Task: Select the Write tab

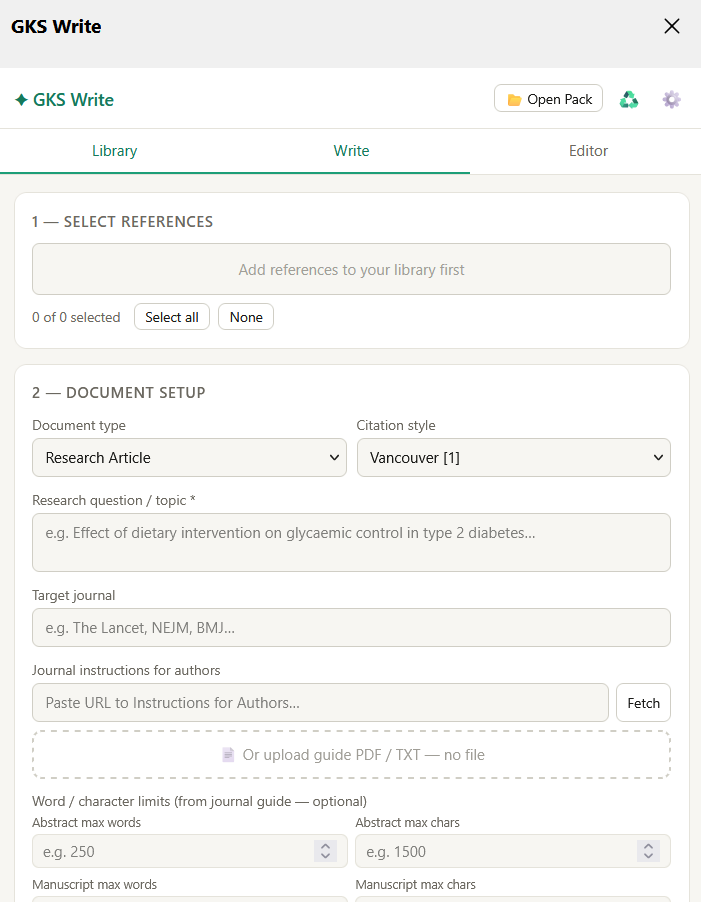Action: (x=351, y=151)
